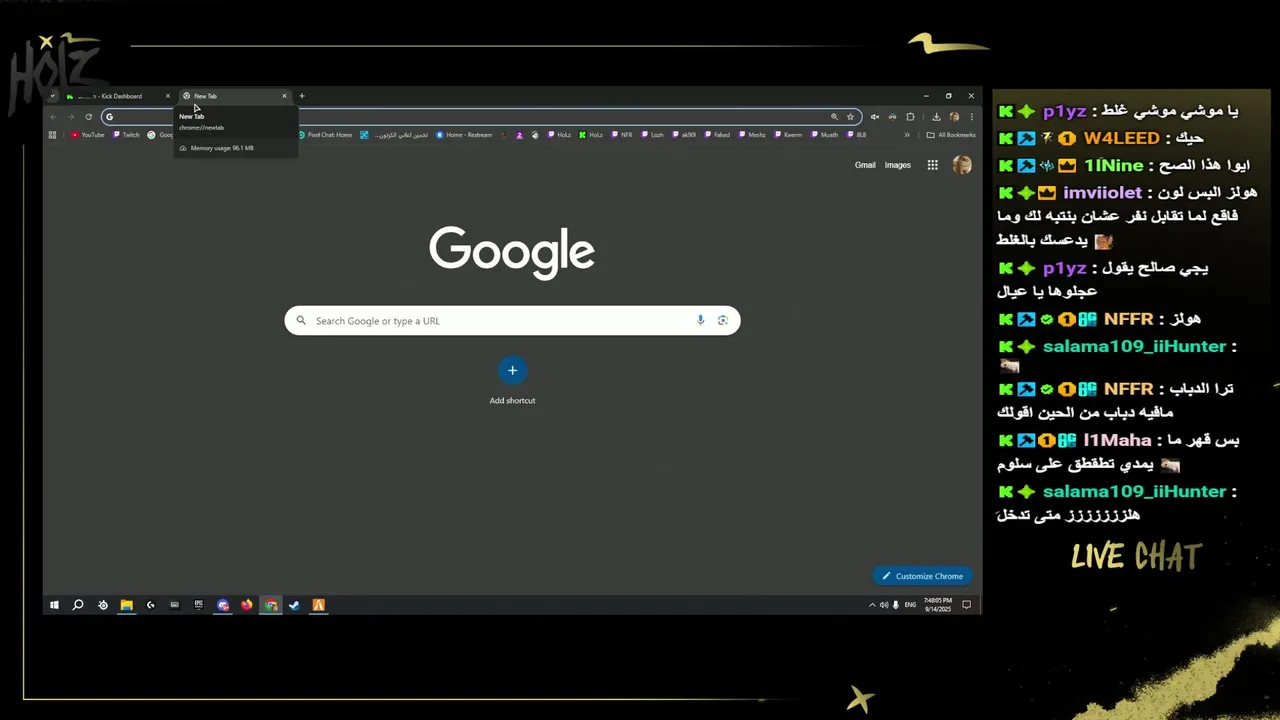Screen dimensions: 1280x720
Task: Select the New Tab tab
Action: (233, 96)
